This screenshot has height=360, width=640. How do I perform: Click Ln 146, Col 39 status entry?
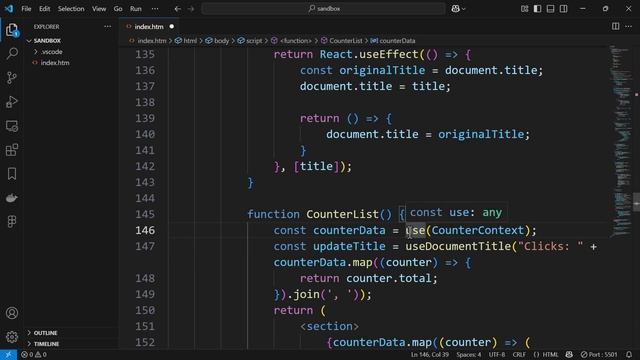coord(429,355)
